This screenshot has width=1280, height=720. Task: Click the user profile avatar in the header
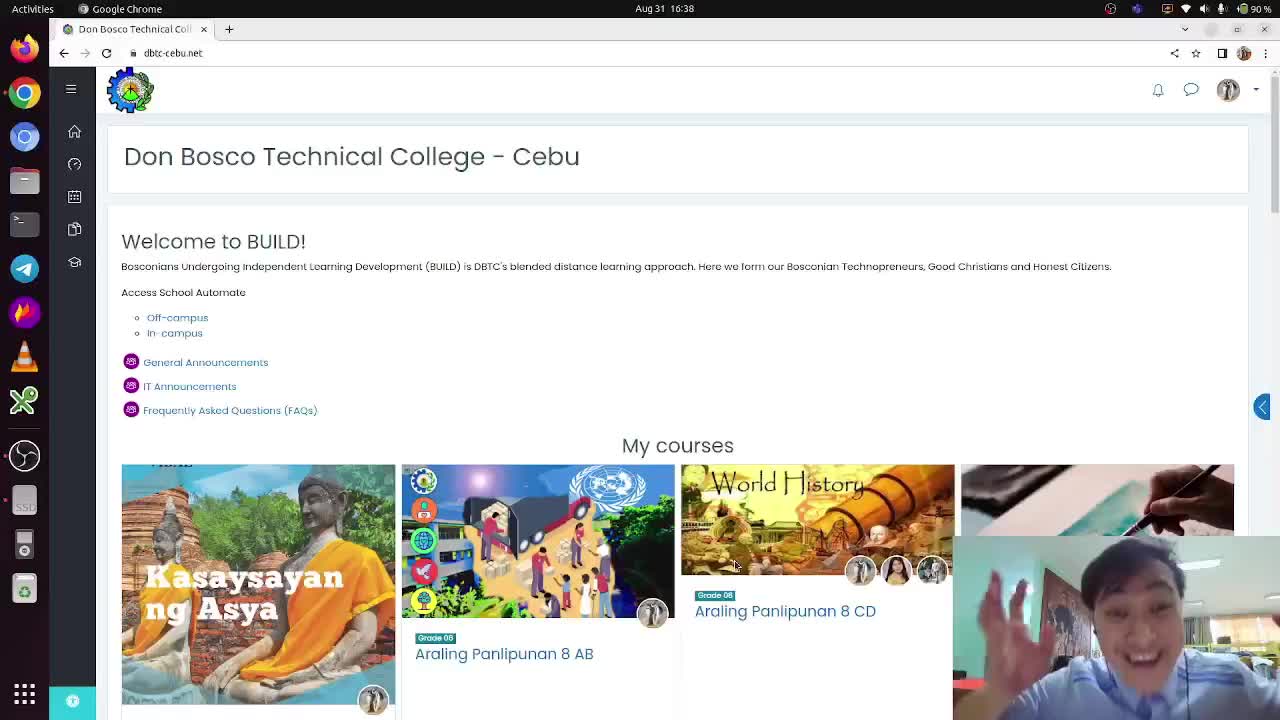pos(1228,90)
